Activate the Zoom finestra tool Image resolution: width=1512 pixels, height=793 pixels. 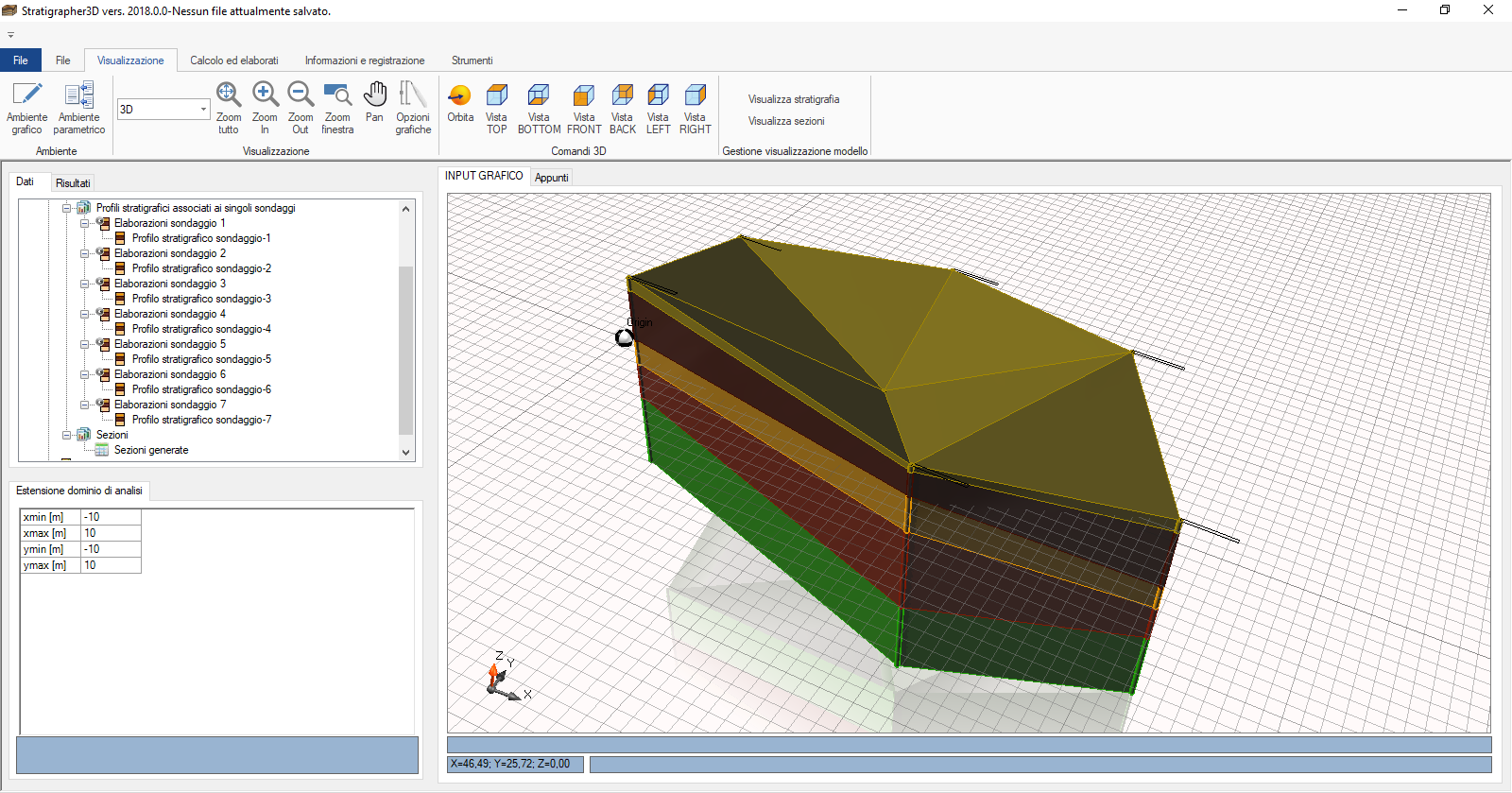[337, 108]
